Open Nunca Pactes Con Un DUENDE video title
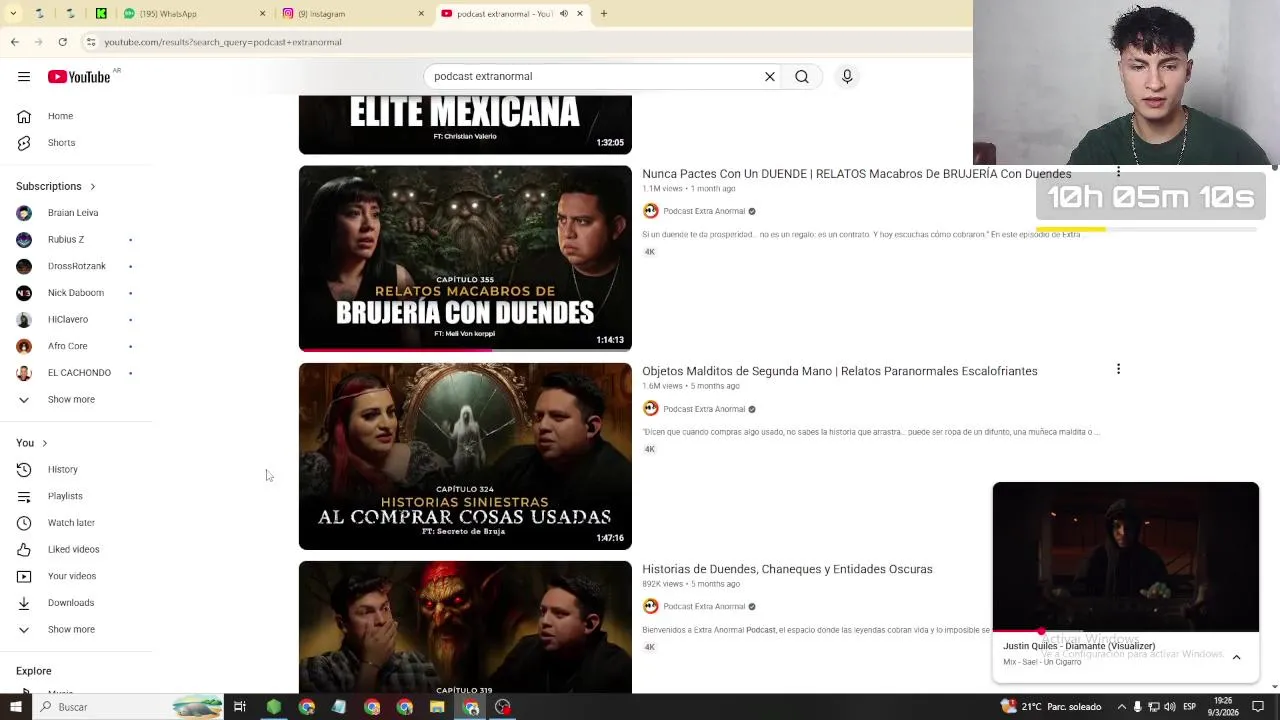The image size is (1280, 720). coord(857,174)
